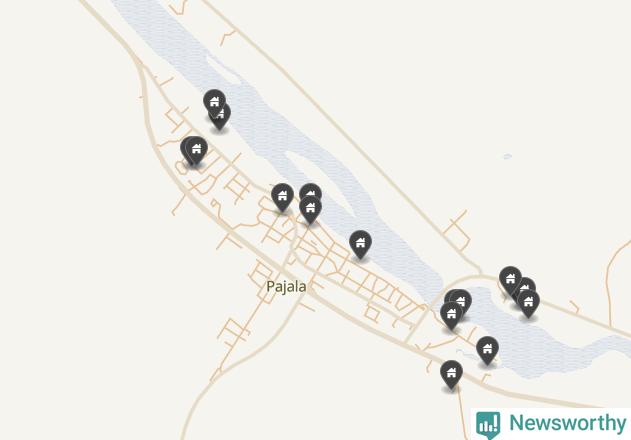The height and width of the screenshot is (440, 631).
Task: Select the lone house marker beside the southeast river bend
Action: click(x=487, y=349)
